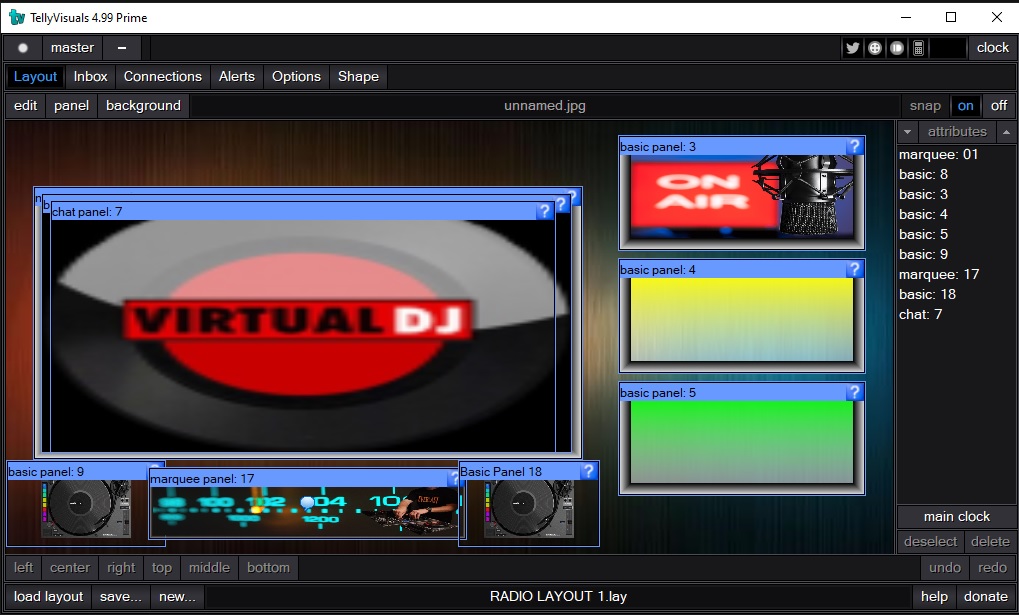Click the round ID badge icon
The image size is (1019, 615).
[897, 48]
